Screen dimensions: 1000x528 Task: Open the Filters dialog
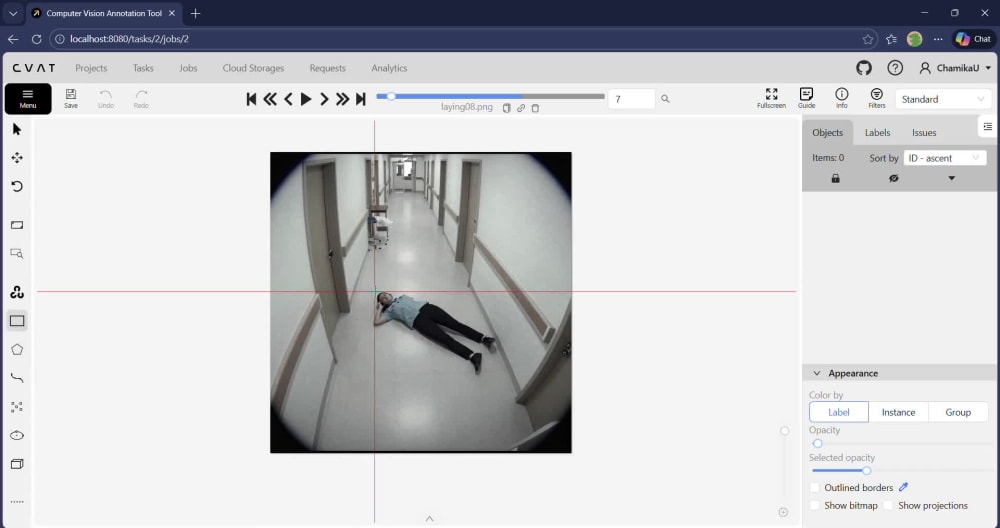point(877,98)
